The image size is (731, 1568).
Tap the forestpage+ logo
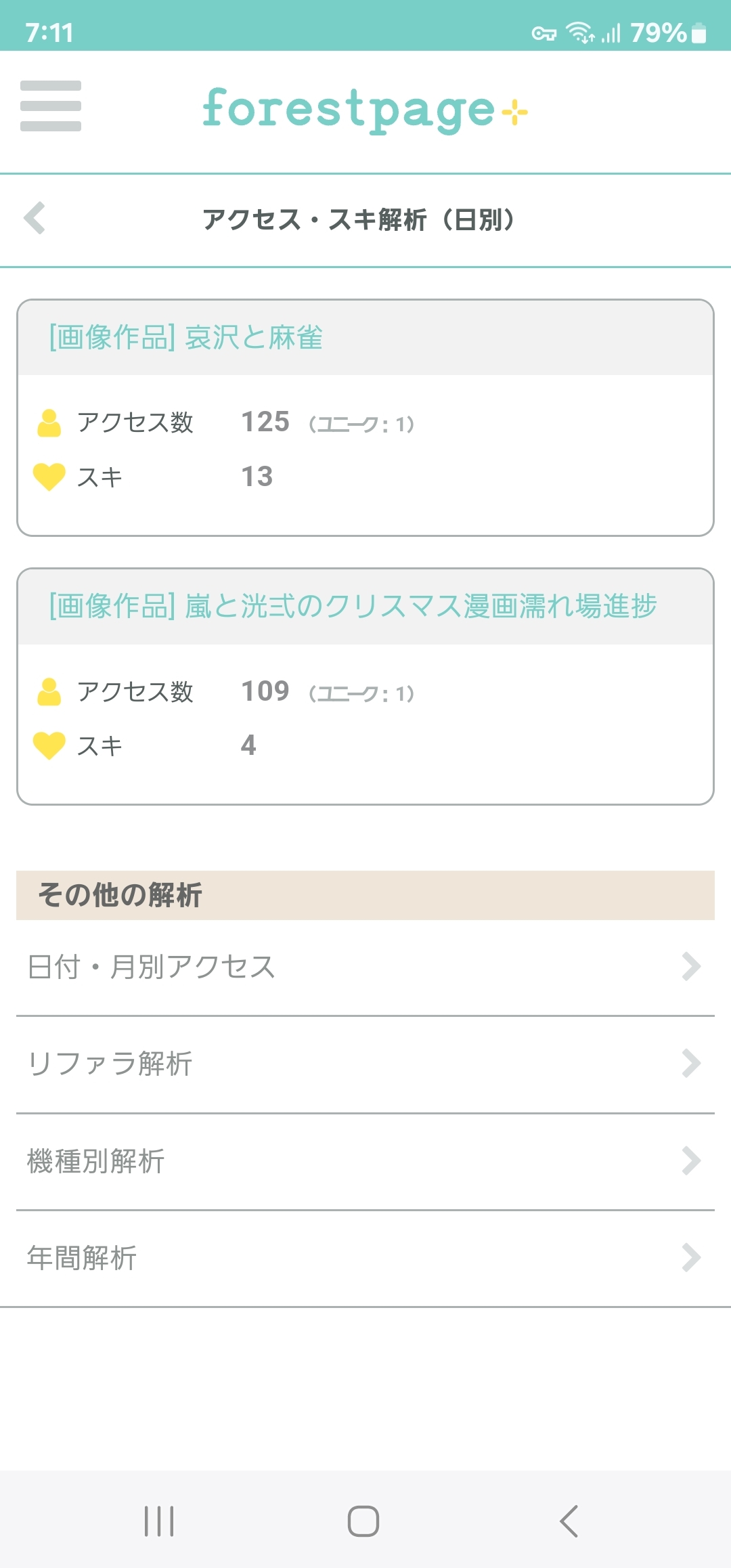365,110
